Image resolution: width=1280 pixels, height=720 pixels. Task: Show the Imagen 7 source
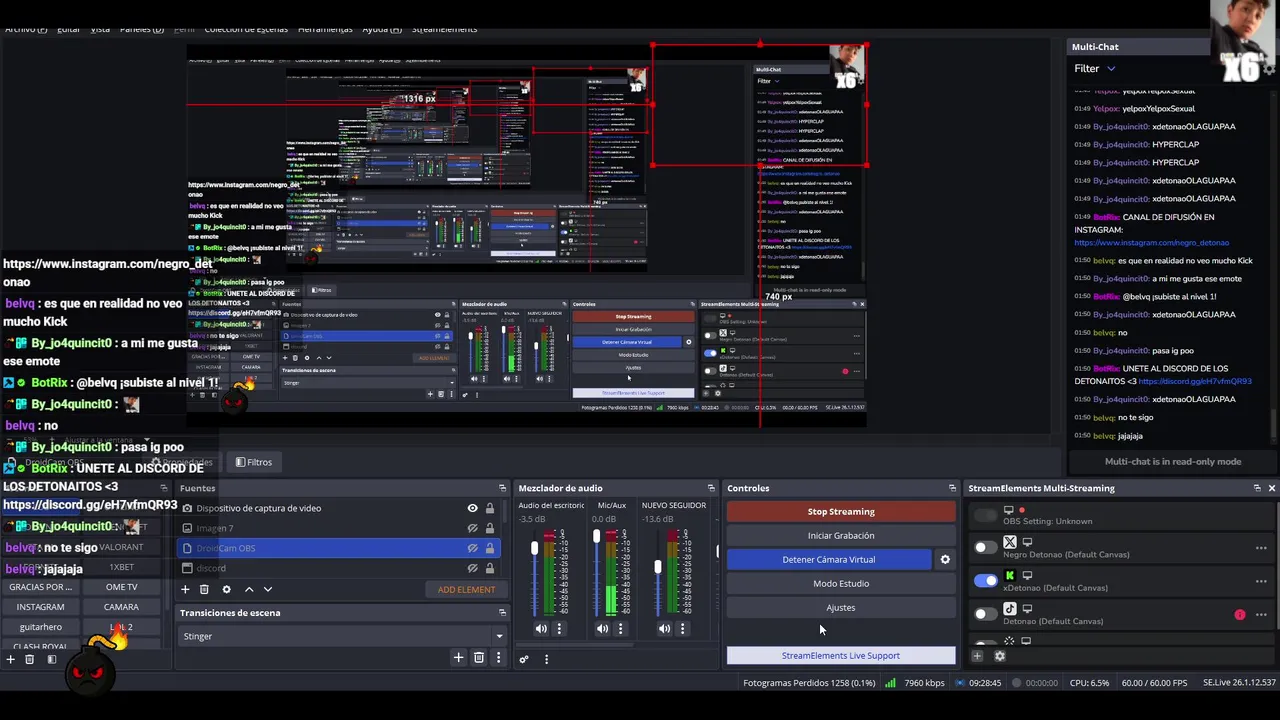click(472, 528)
